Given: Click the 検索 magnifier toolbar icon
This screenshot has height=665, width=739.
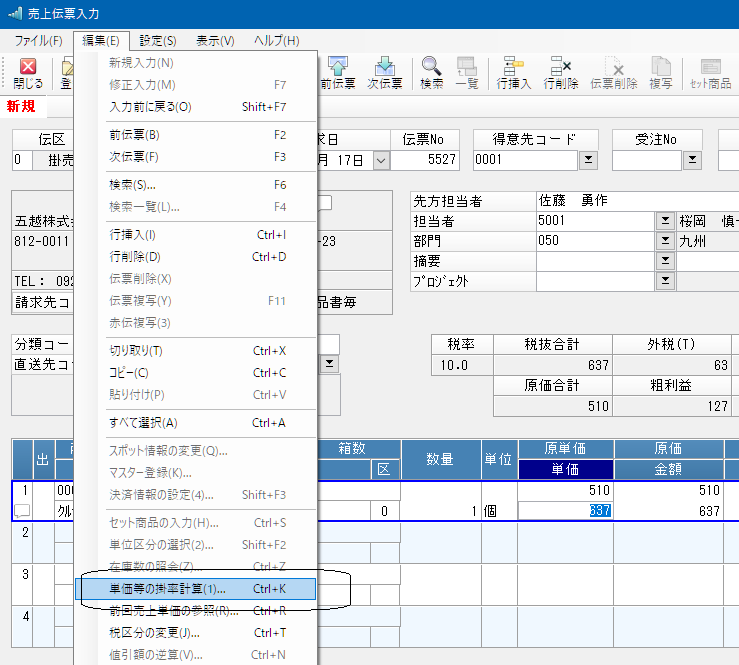Looking at the screenshot, I should coord(432,71).
